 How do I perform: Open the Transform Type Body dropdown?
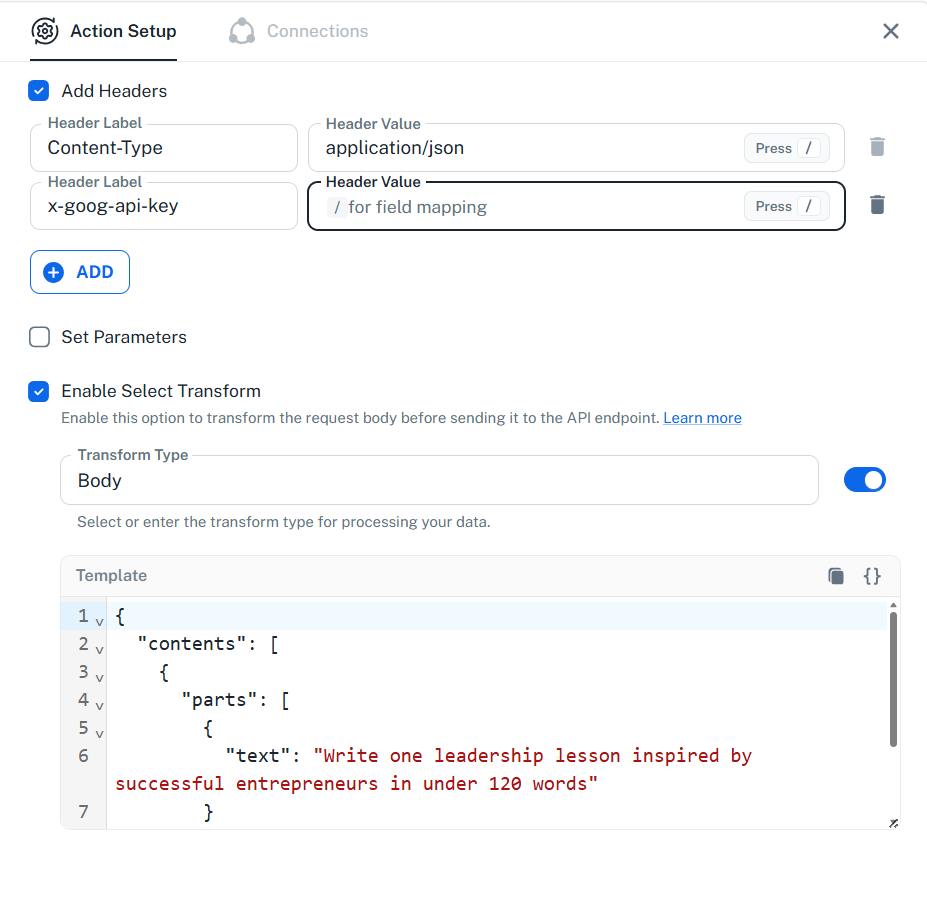[x=439, y=480]
